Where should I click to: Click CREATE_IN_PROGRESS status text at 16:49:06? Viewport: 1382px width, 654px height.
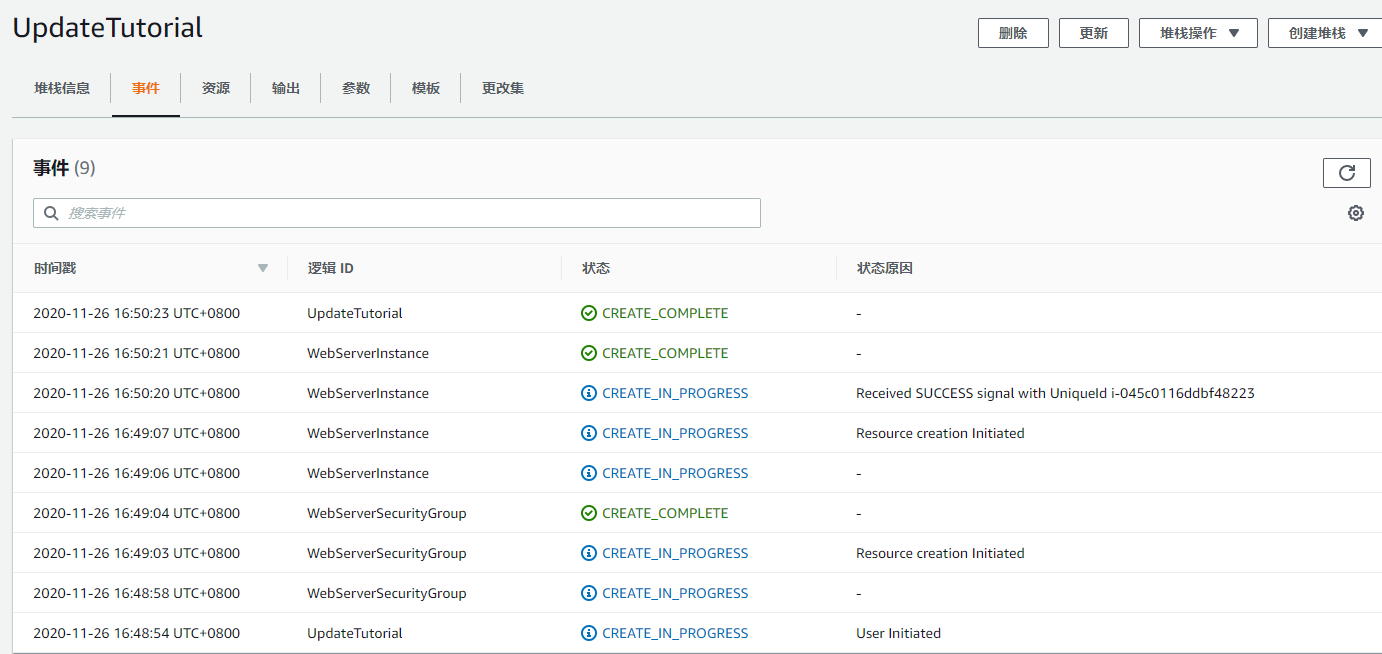pos(675,473)
